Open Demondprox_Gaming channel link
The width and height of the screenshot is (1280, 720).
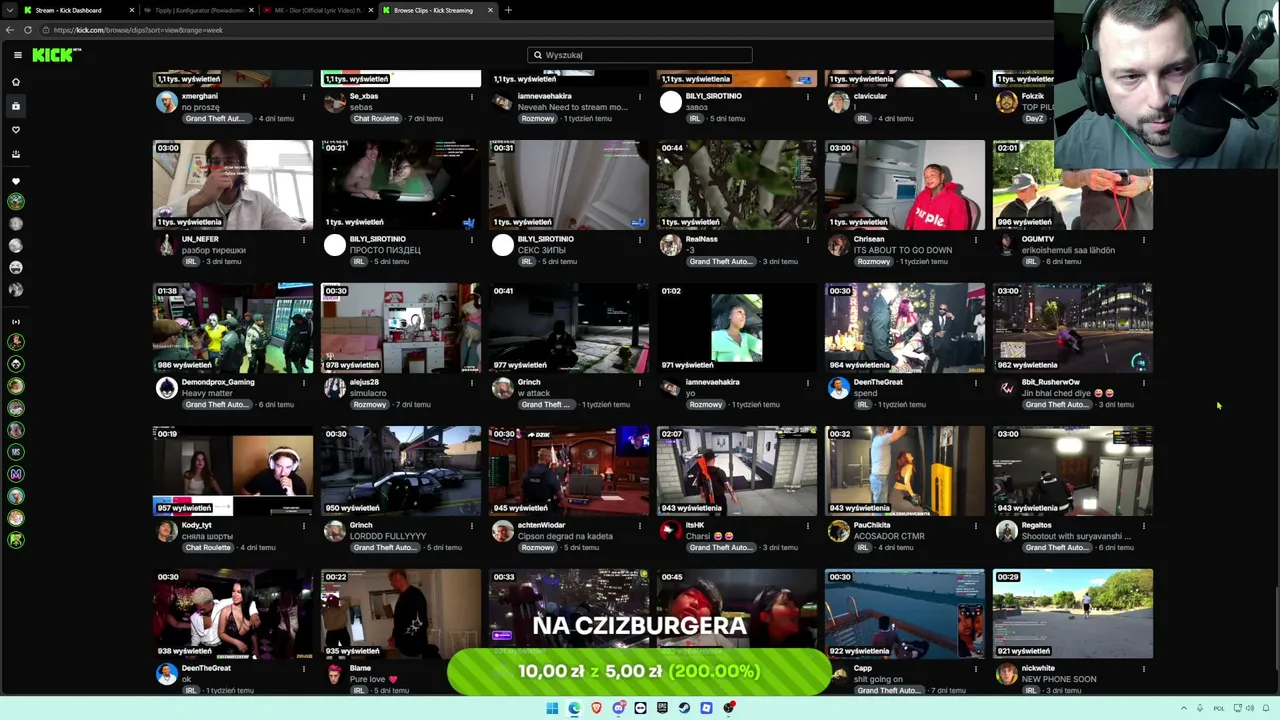coord(218,382)
